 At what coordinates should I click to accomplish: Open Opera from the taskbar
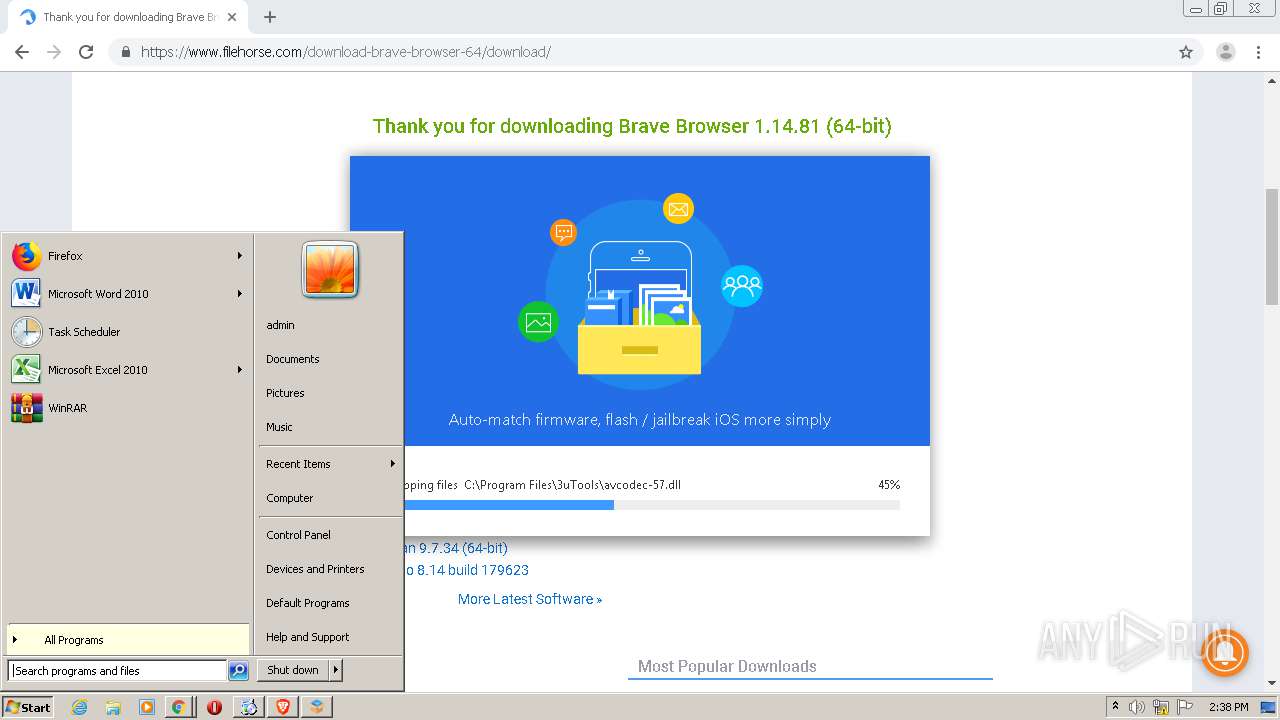tap(214, 707)
